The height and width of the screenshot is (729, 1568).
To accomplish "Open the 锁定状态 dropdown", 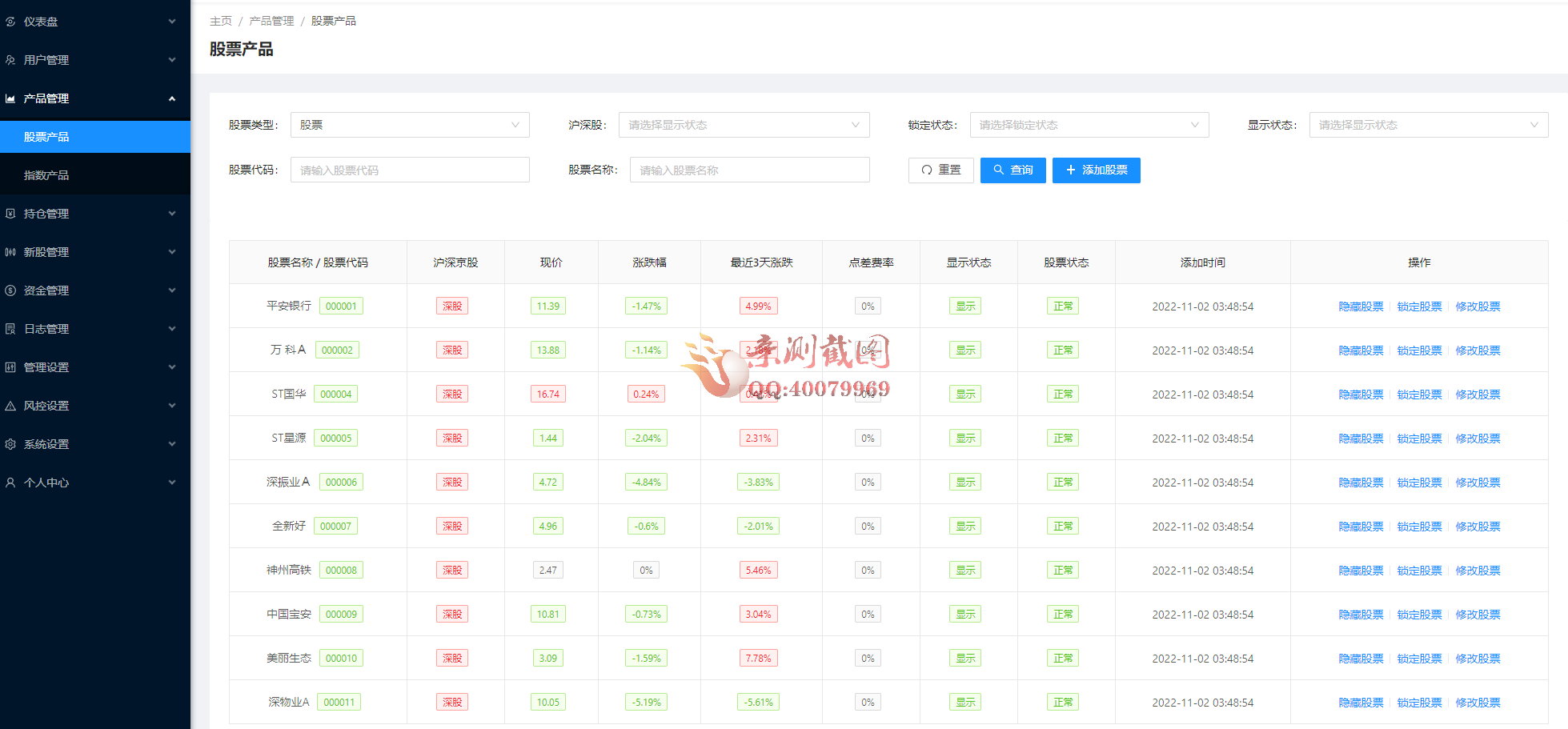I will click(x=1089, y=125).
